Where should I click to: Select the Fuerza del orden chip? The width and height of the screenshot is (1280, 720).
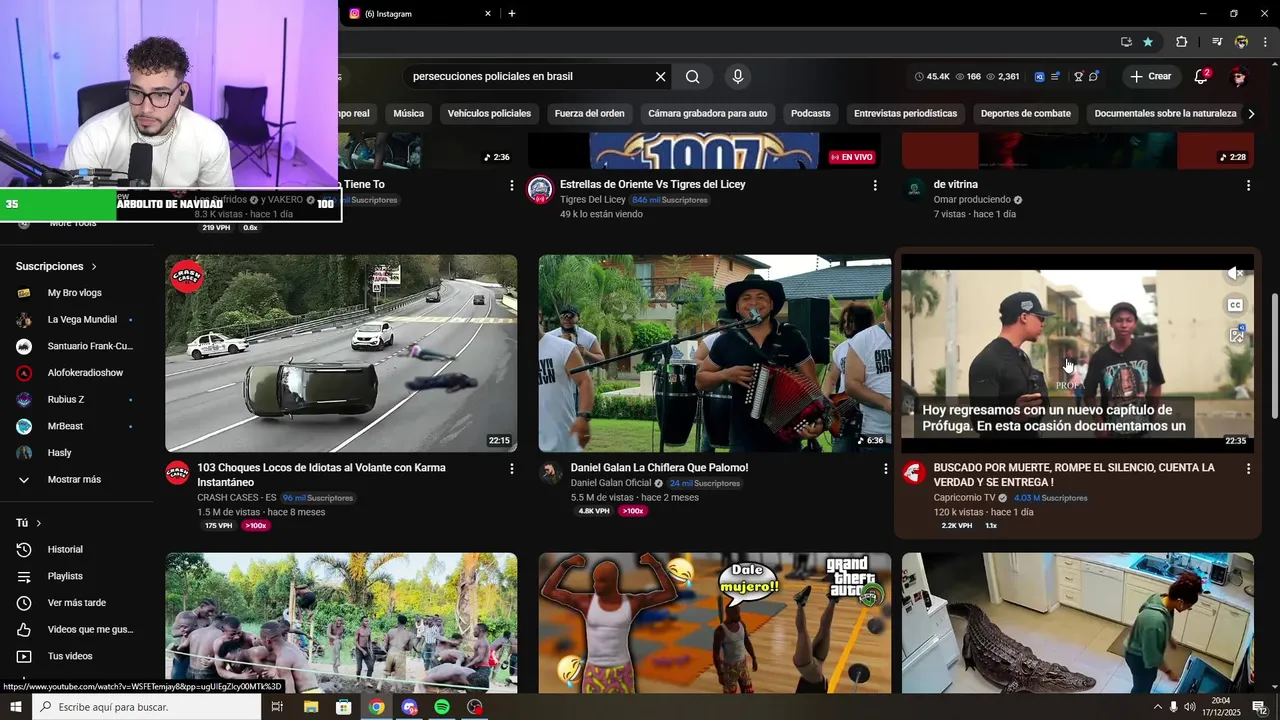[589, 114]
